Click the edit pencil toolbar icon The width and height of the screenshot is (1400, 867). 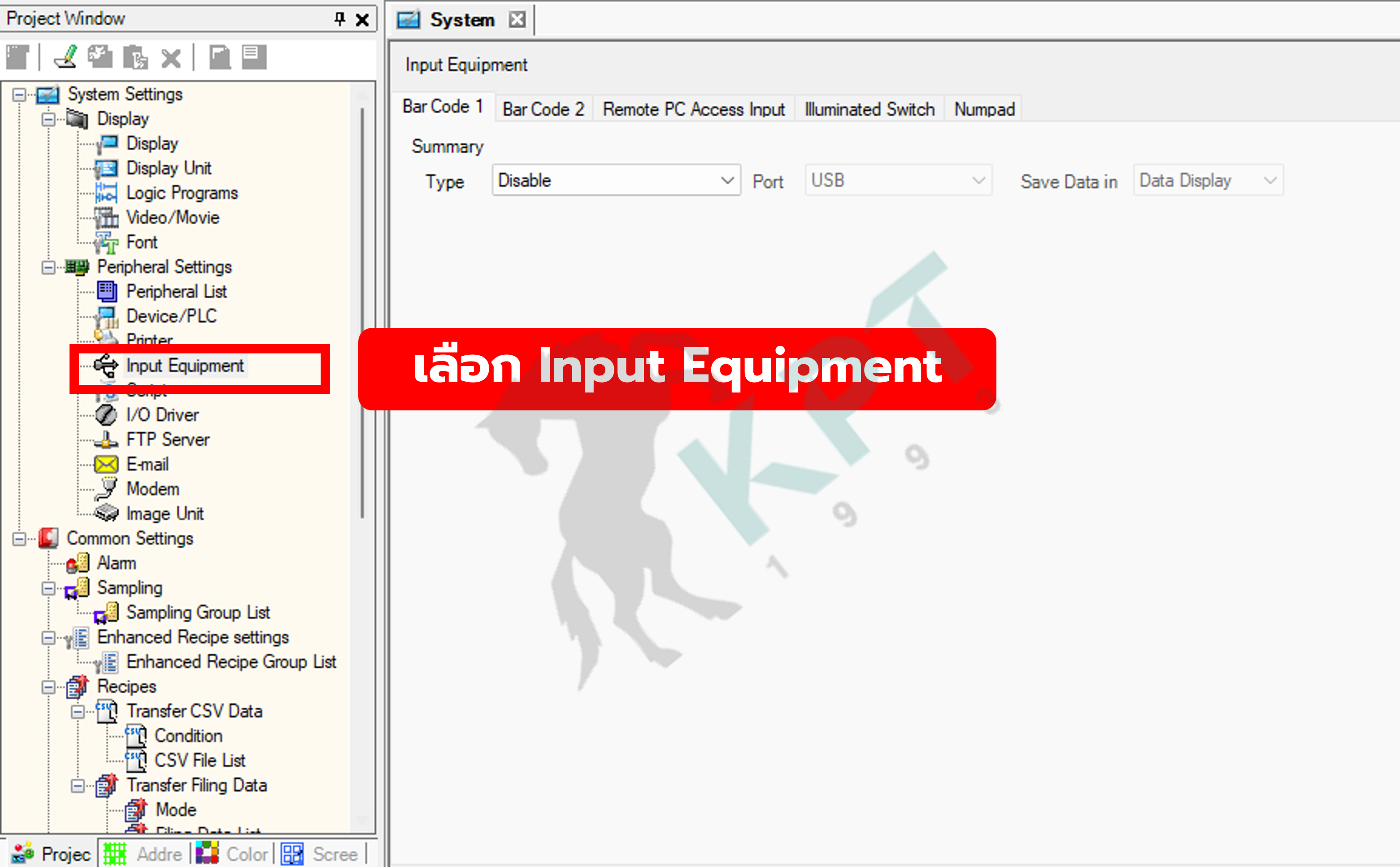point(66,57)
